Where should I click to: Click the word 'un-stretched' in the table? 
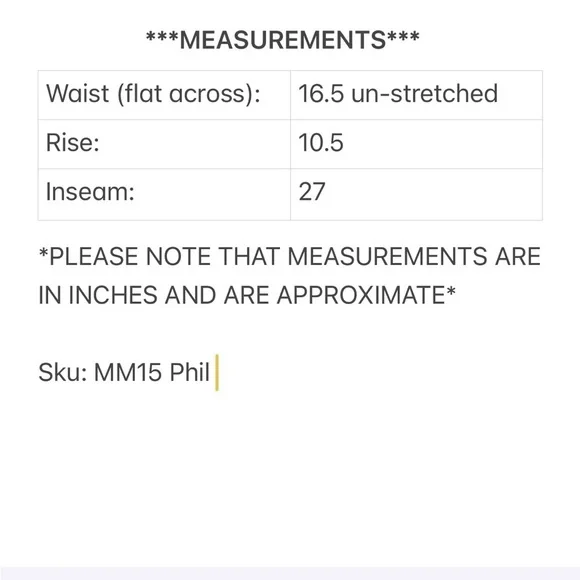[424, 93]
